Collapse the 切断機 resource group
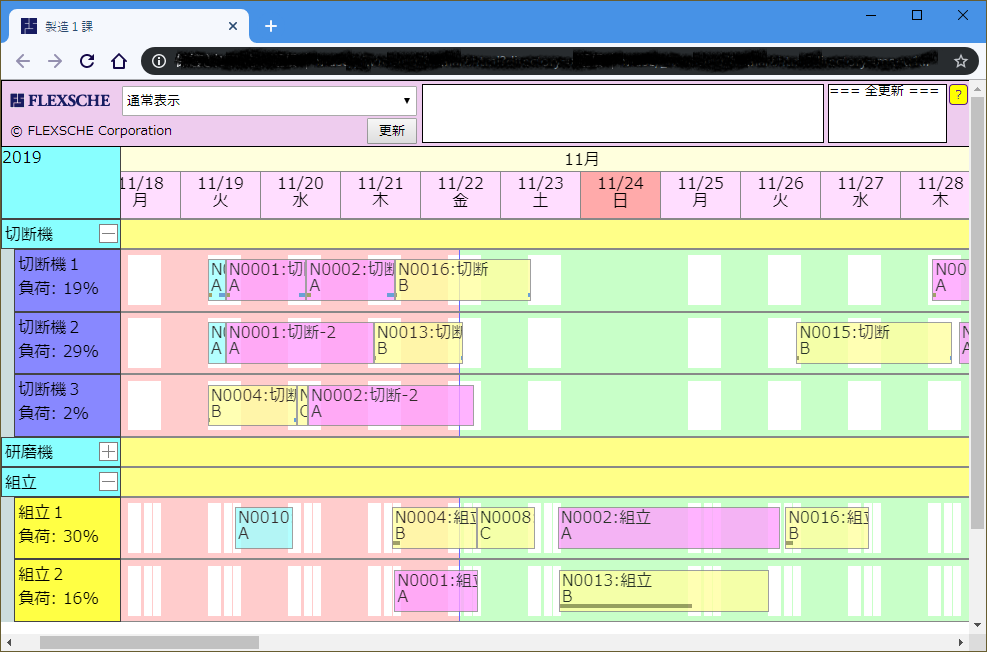Viewport: 987px width, 652px height. [x=108, y=234]
